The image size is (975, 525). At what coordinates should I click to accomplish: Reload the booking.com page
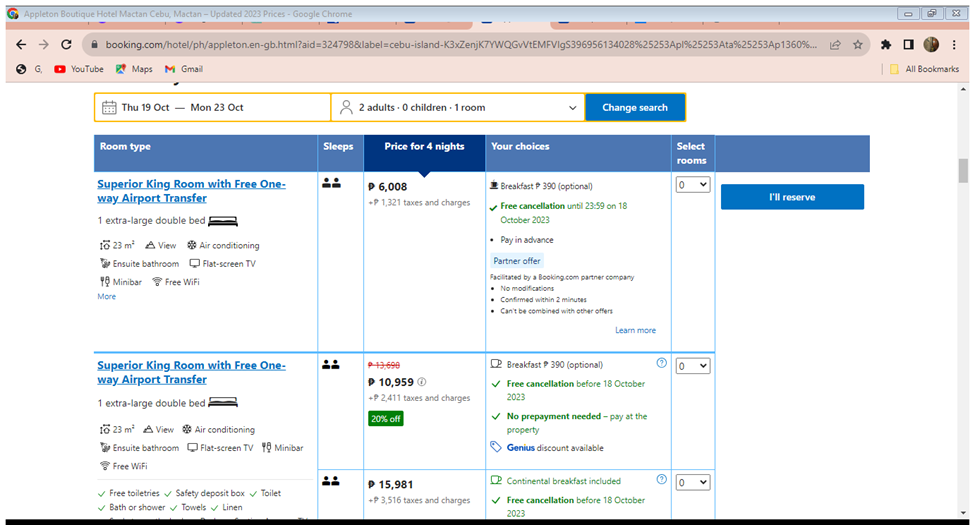(x=66, y=45)
